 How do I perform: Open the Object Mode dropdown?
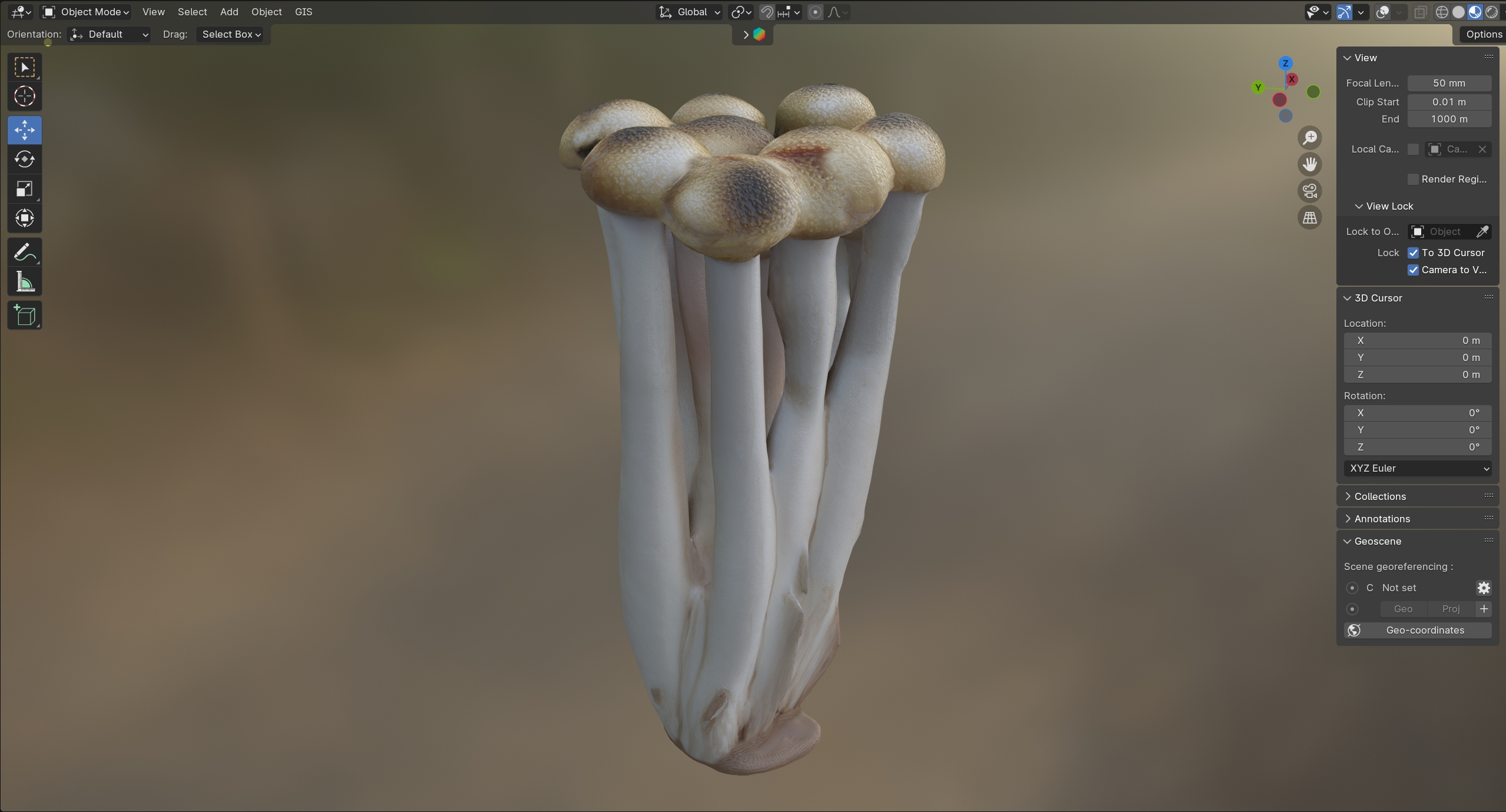point(87,12)
